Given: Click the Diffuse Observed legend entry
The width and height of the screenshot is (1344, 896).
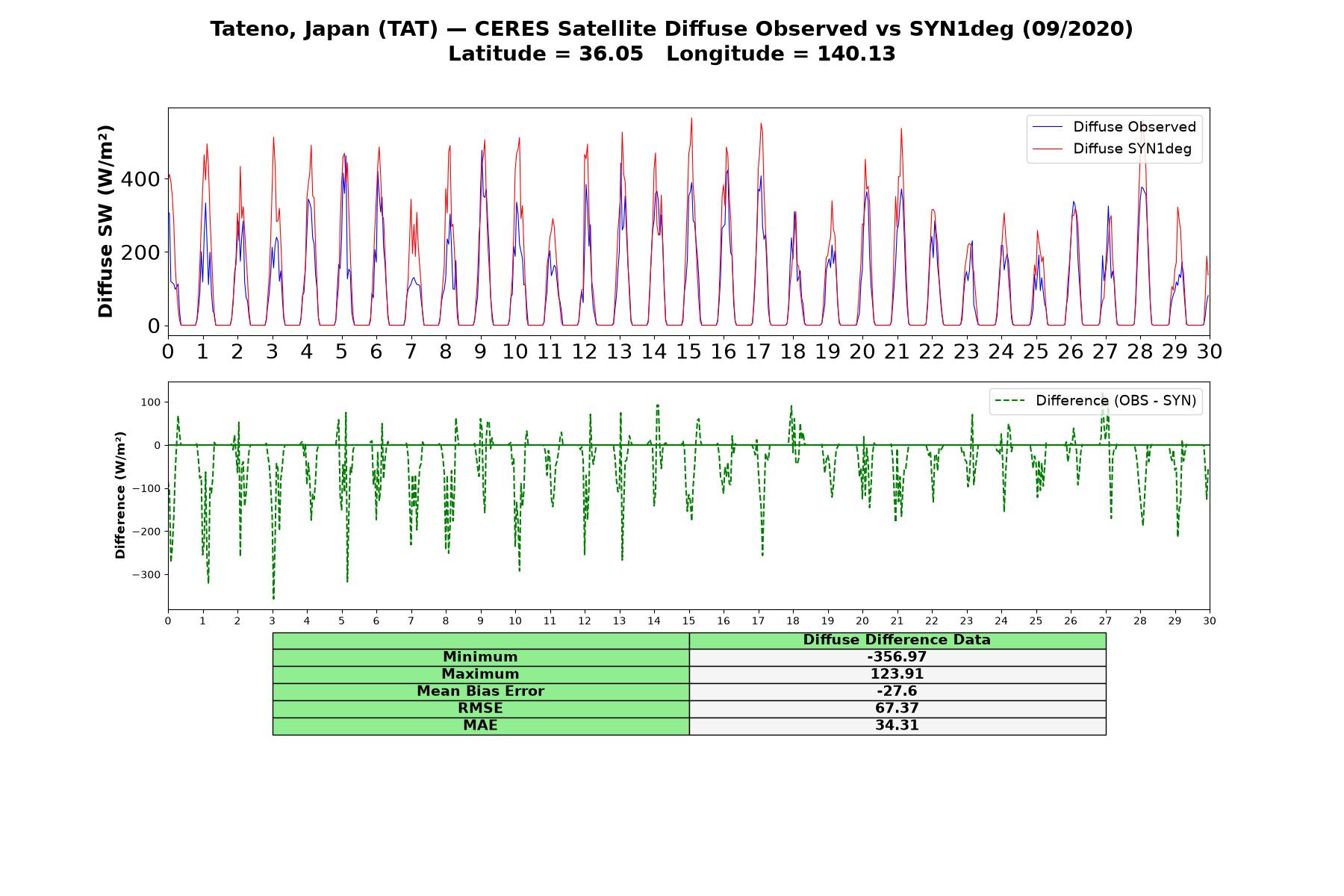Looking at the screenshot, I should pos(1114,127).
